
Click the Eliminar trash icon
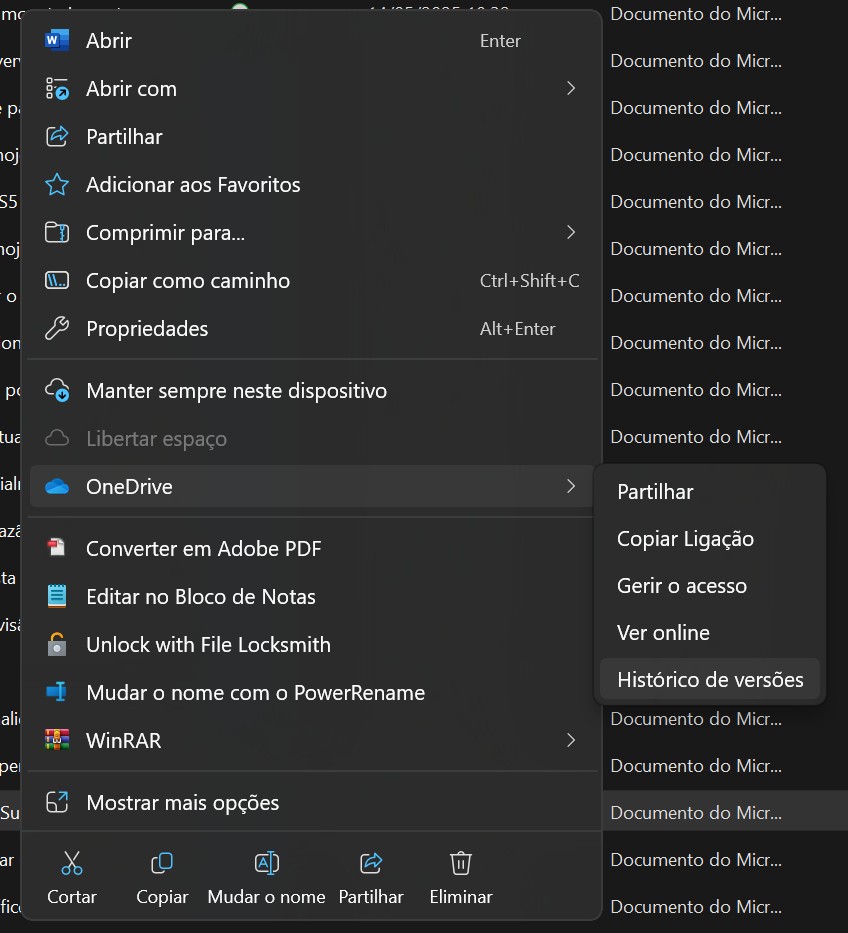[460, 863]
